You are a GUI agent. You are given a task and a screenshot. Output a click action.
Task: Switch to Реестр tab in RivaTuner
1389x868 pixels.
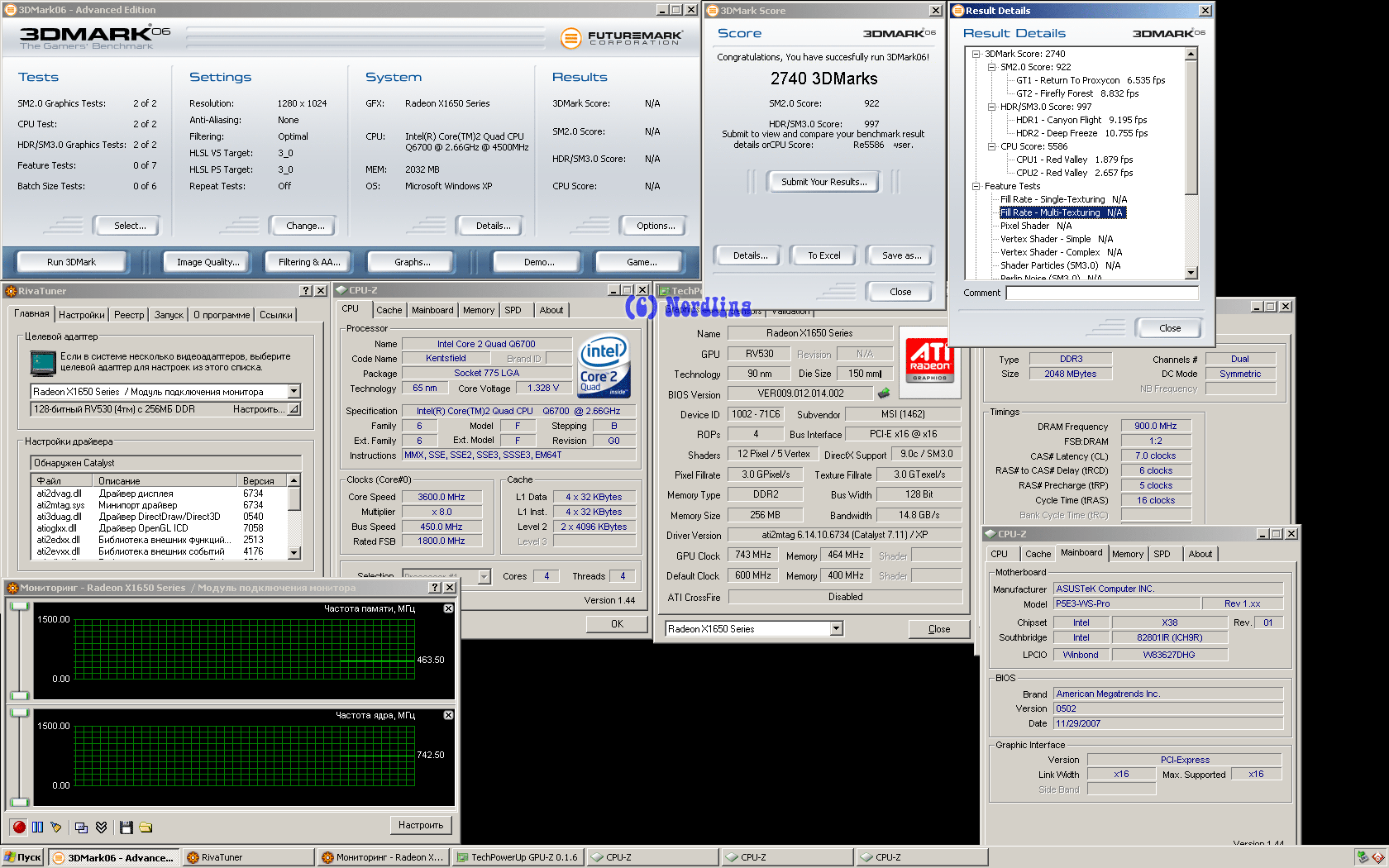(129, 315)
